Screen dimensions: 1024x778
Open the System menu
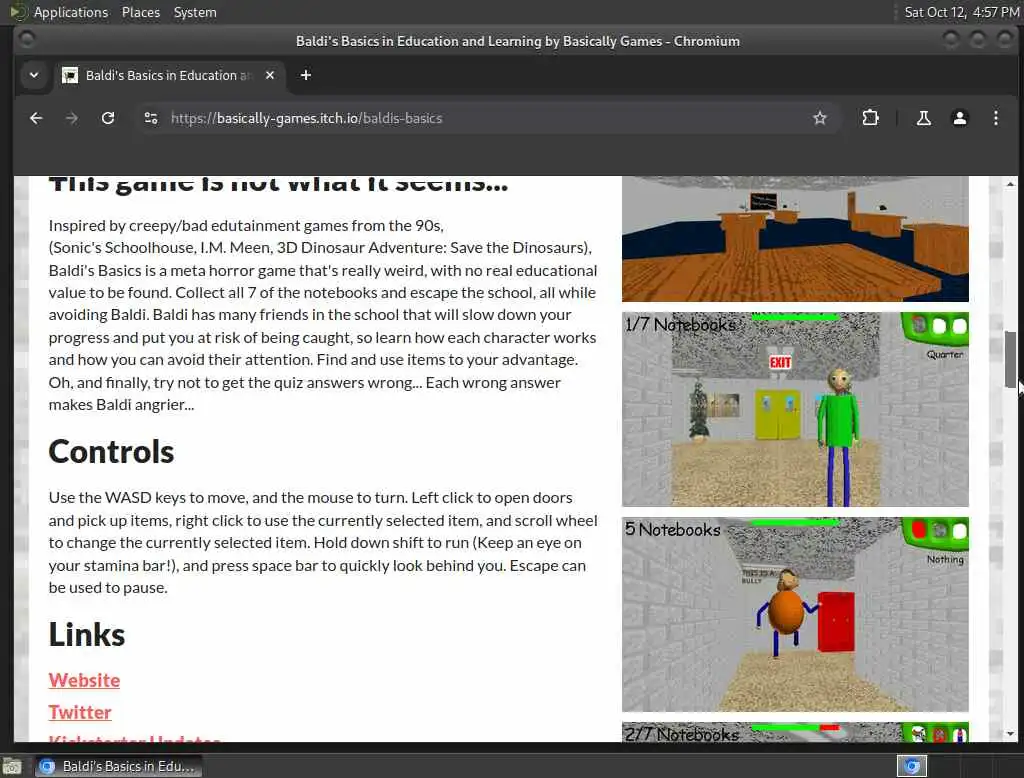click(x=195, y=12)
